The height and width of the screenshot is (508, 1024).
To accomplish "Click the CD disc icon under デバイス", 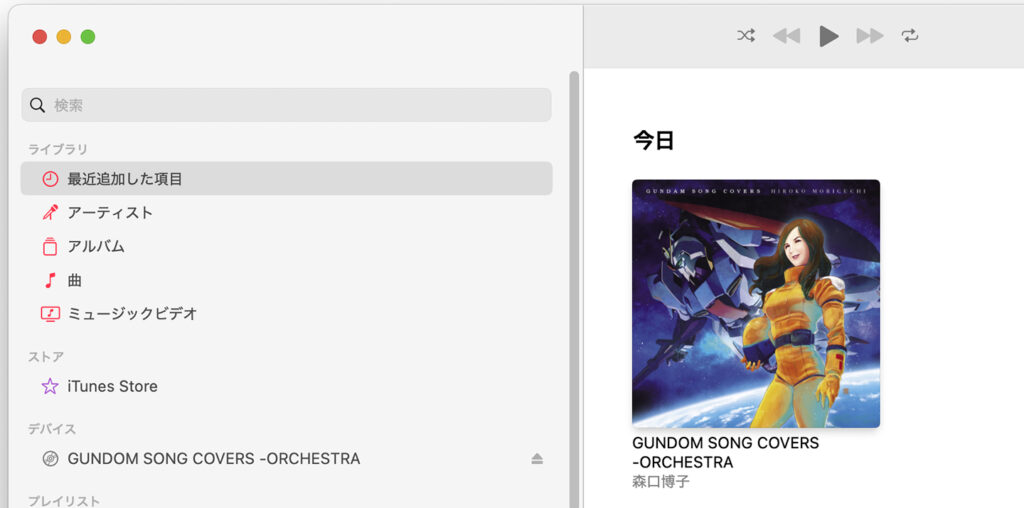I will pyautogui.click(x=50, y=459).
